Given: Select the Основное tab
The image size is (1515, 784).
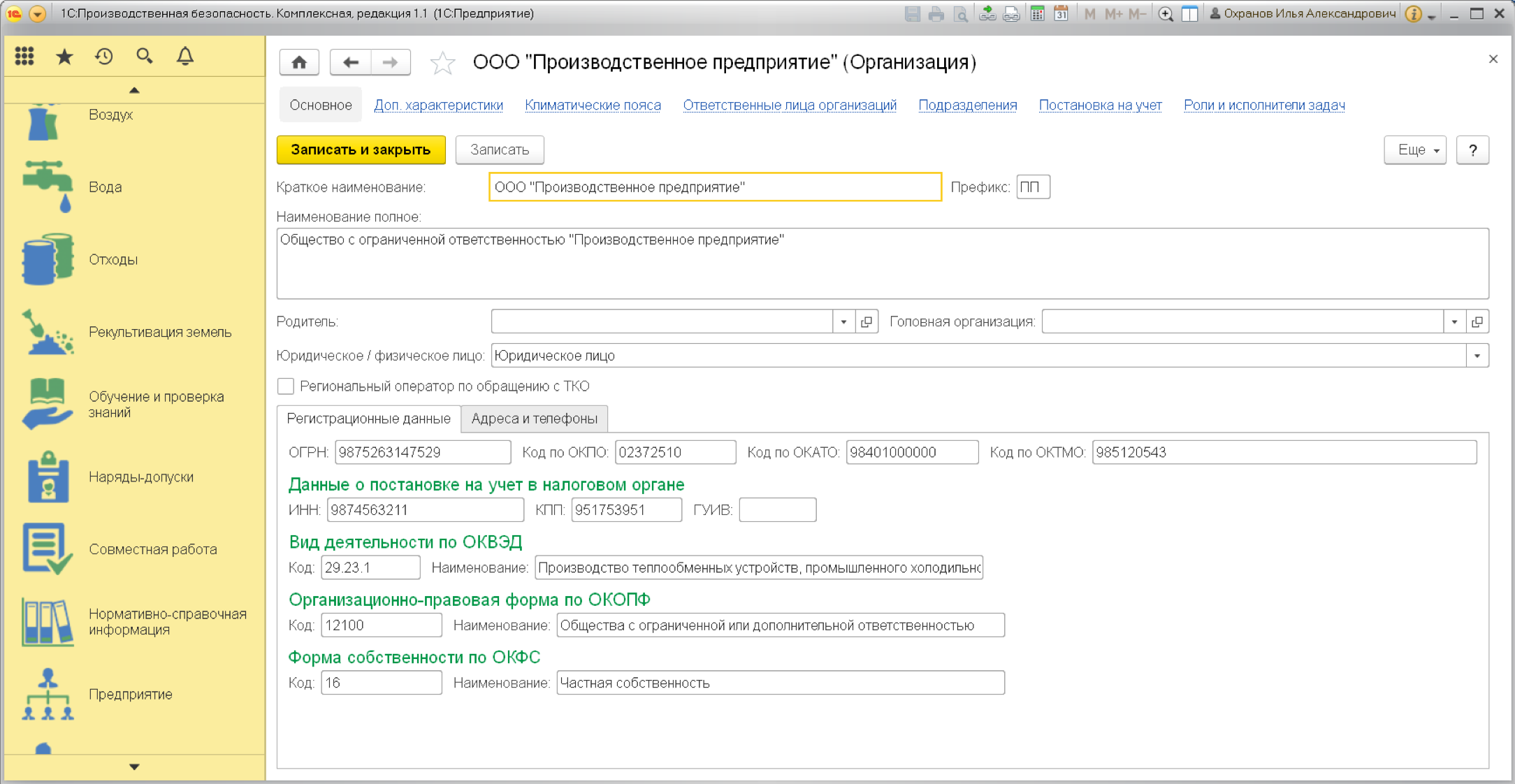Looking at the screenshot, I should 321,105.
